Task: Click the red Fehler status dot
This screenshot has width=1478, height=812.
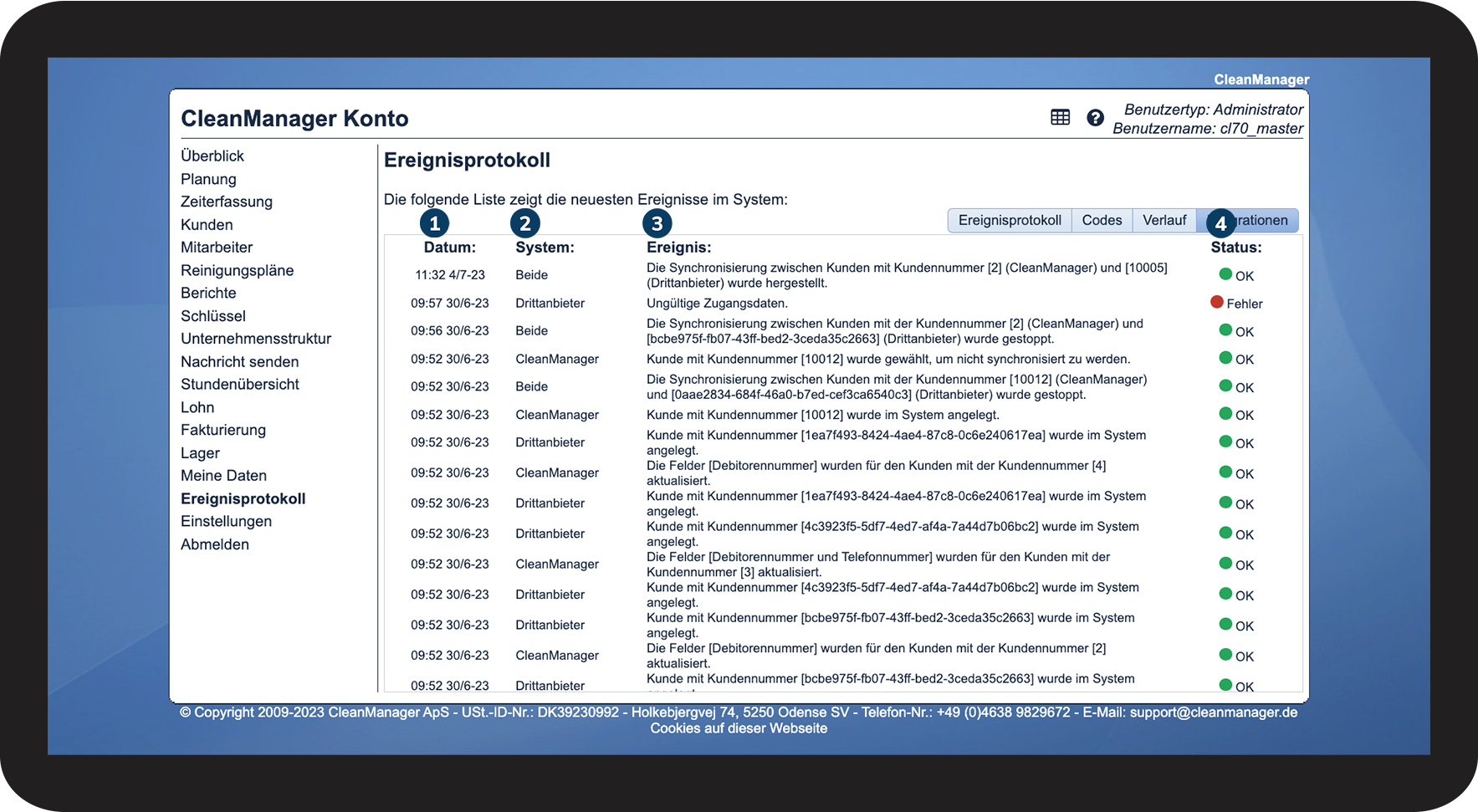Action: (x=1217, y=302)
